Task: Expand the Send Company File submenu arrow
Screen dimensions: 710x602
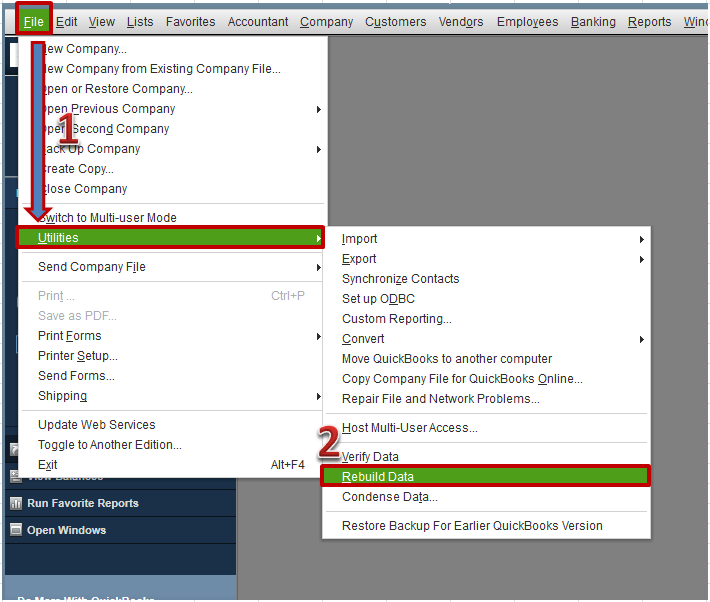Action: (319, 267)
